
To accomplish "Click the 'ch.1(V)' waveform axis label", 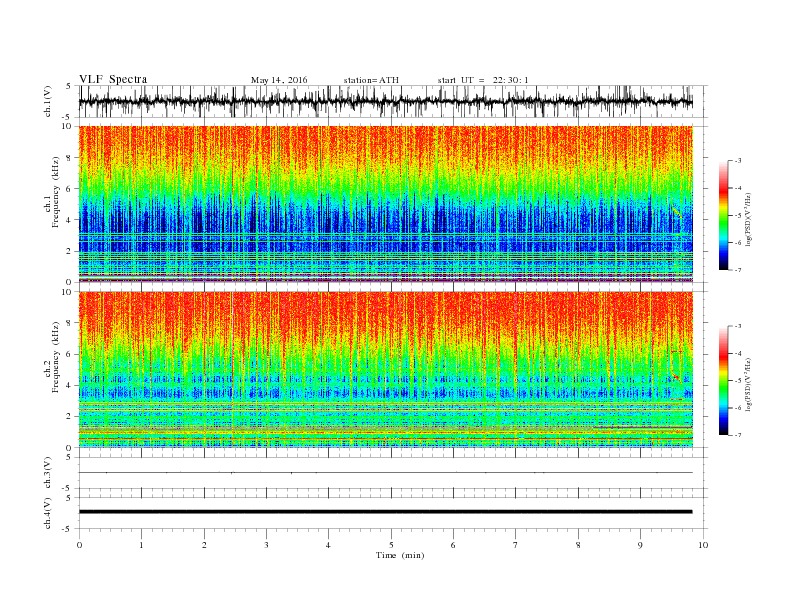I will click(x=48, y=101).
